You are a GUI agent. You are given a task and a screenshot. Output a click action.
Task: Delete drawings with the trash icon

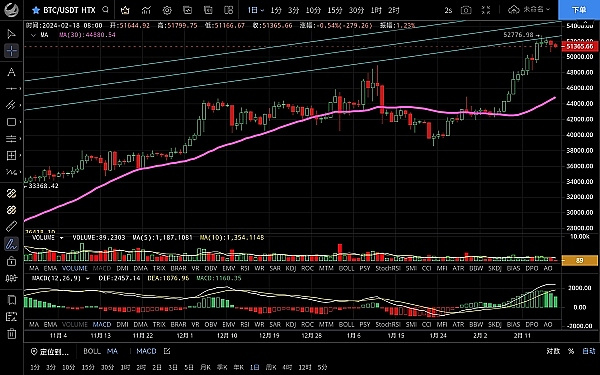point(11,334)
